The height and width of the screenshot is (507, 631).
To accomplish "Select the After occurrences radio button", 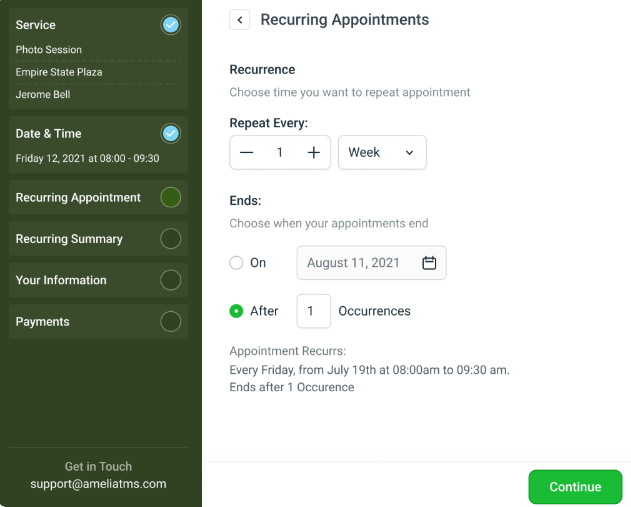I will pos(237,311).
